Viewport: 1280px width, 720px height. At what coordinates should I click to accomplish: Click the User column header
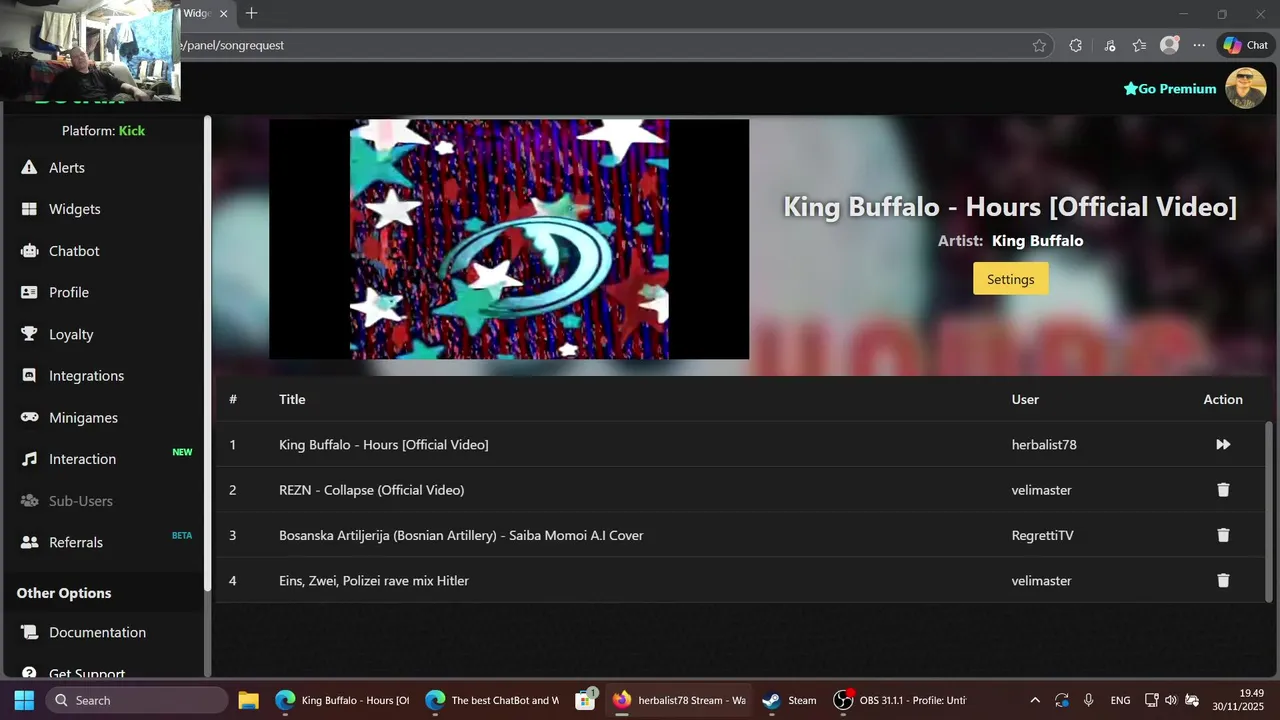pyautogui.click(x=1025, y=399)
